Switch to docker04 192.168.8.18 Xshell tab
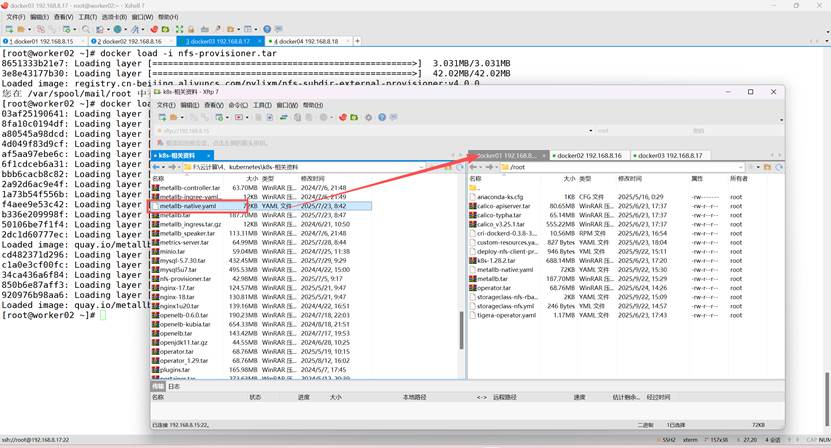 [x=306, y=41]
